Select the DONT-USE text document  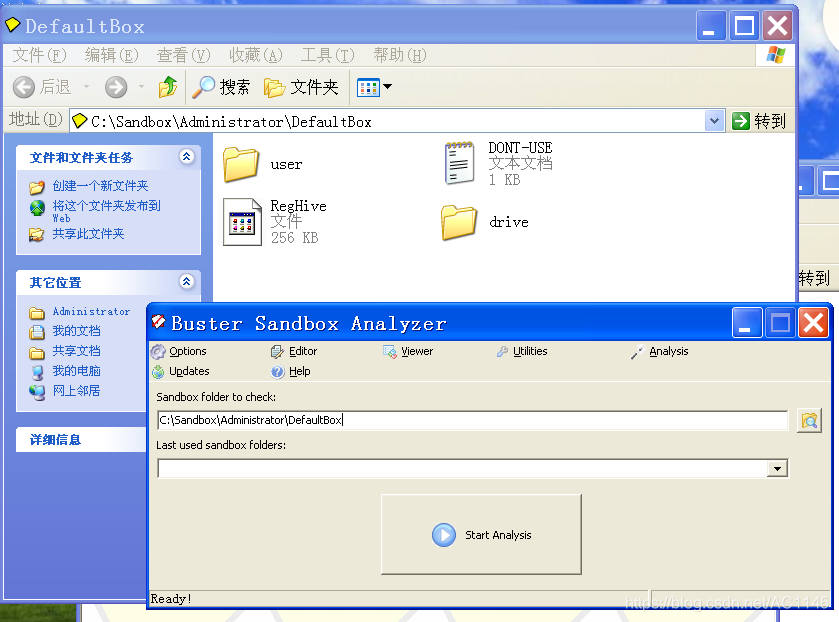click(x=499, y=164)
